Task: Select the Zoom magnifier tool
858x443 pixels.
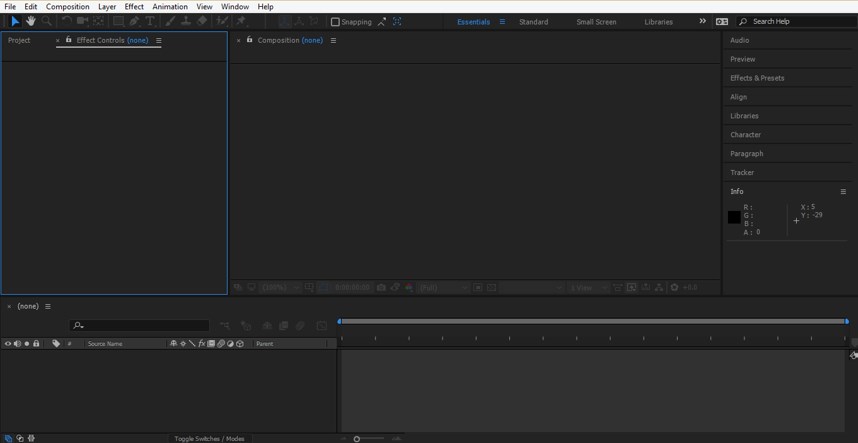Action: click(x=47, y=21)
